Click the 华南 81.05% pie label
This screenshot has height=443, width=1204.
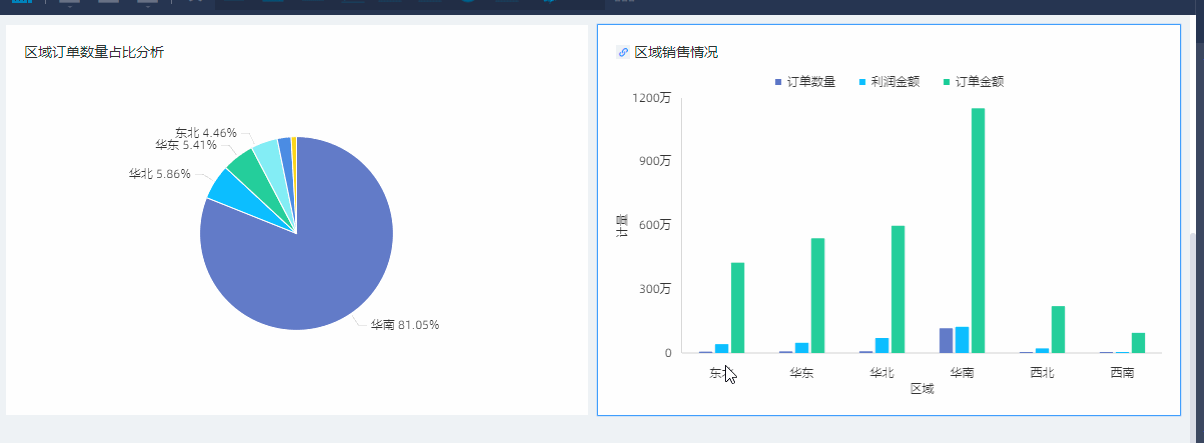tap(405, 325)
